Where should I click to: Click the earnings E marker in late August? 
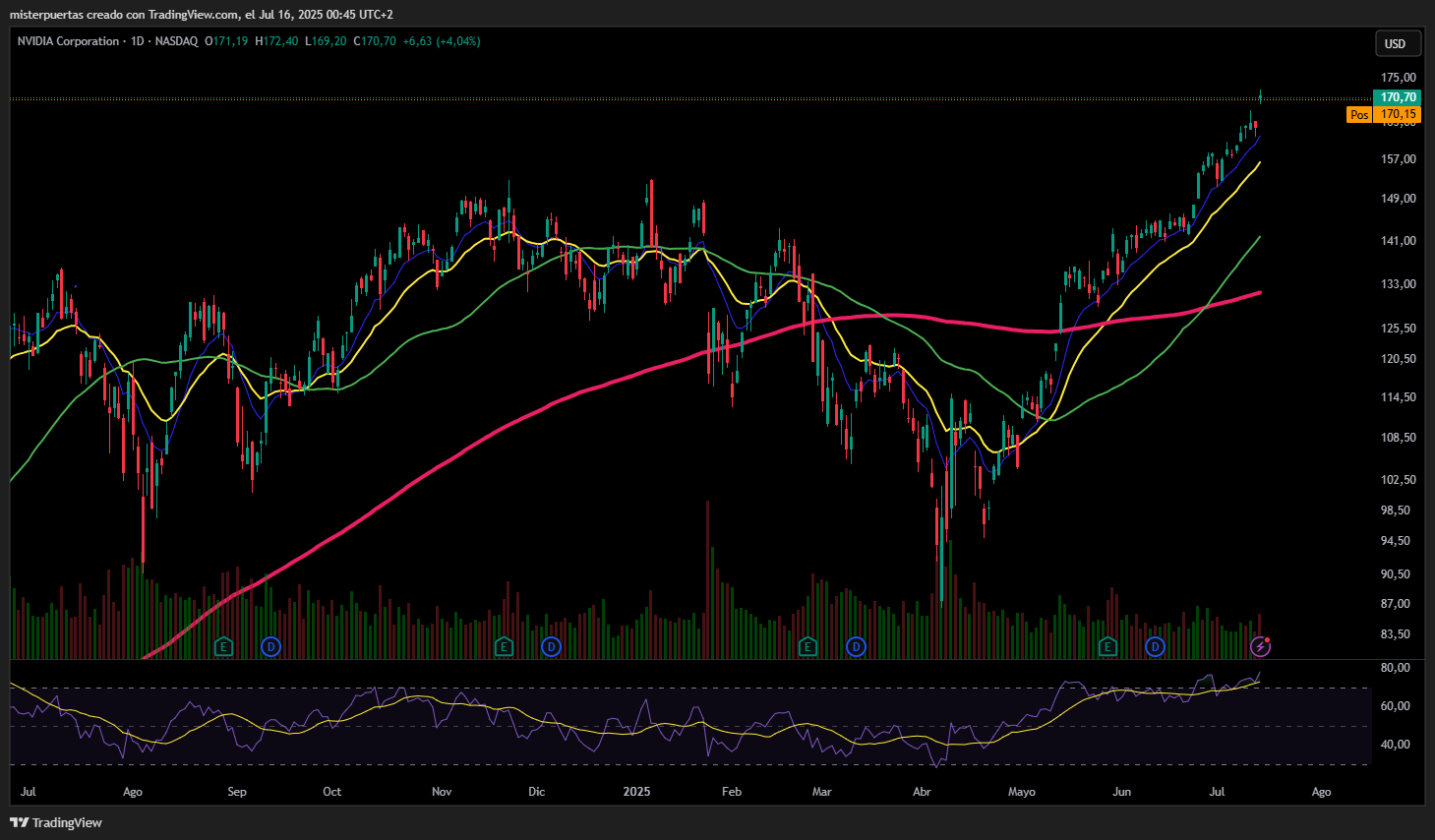224,646
